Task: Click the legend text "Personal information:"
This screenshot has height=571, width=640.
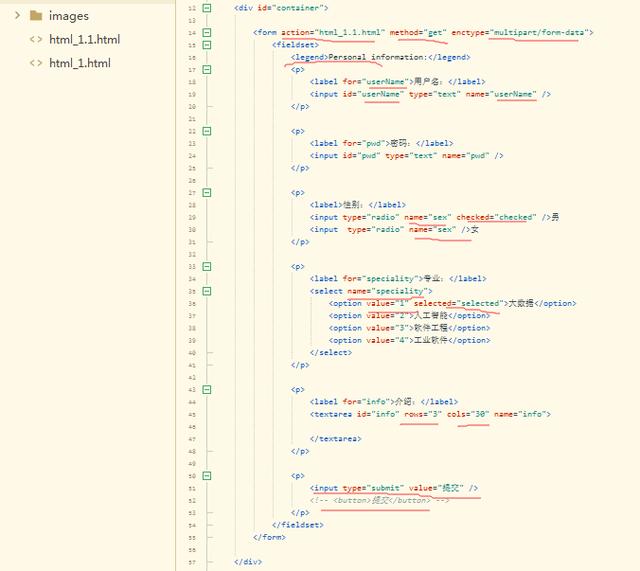Action: pyautogui.click(x=378, y=57)
